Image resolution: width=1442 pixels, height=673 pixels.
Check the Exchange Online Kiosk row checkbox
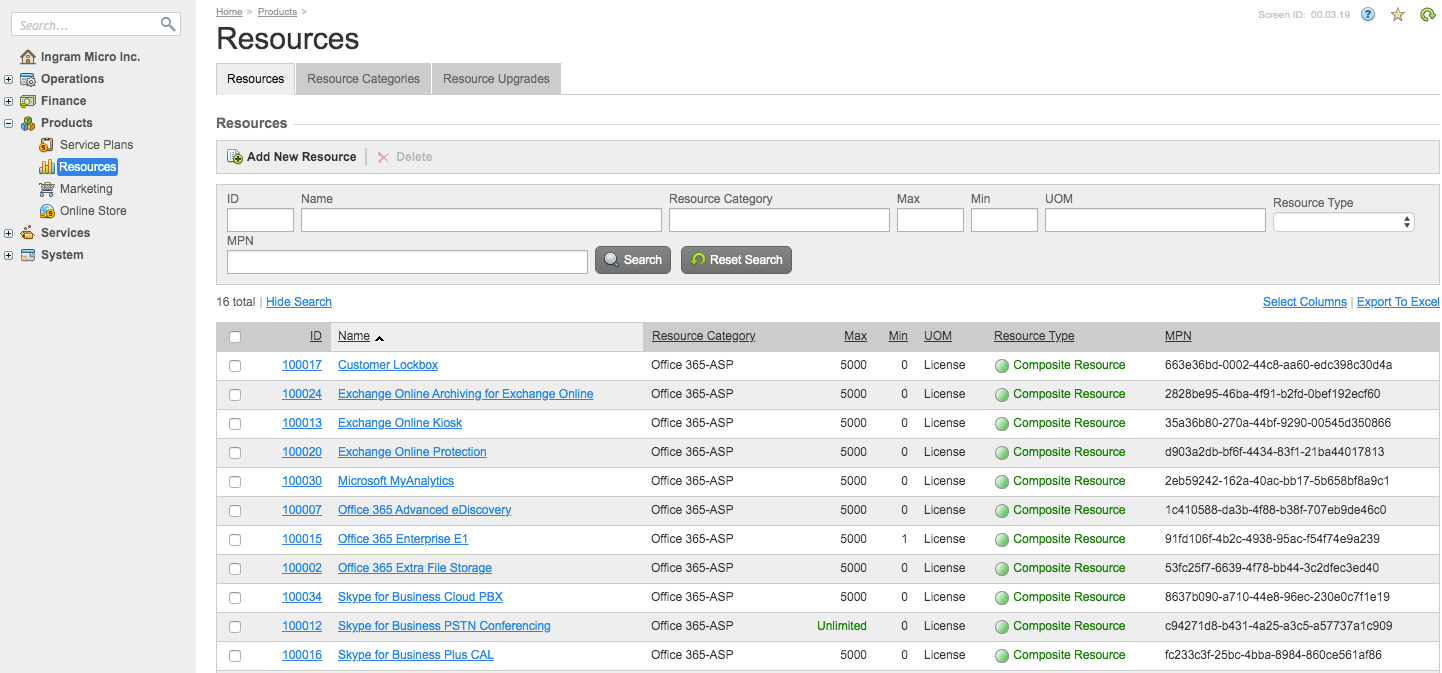[235, 424]
